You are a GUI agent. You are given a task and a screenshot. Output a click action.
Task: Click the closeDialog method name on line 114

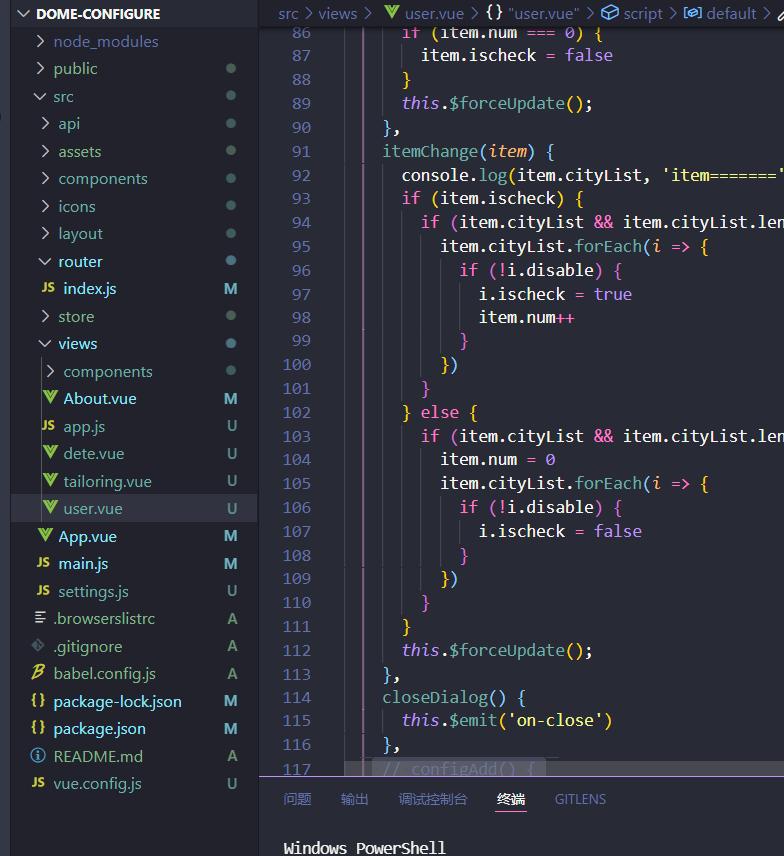click(435, 698)
